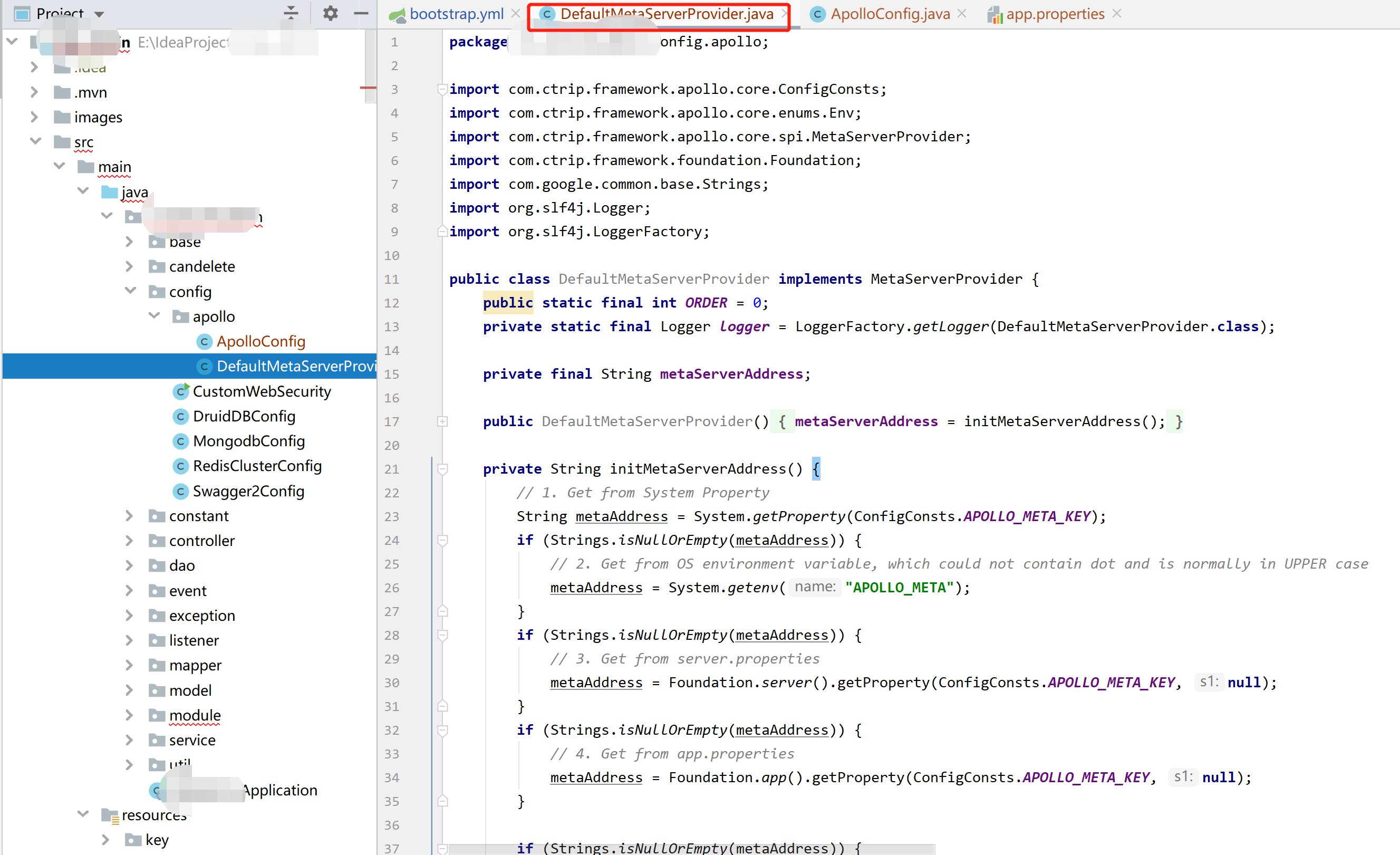Expand the controller folder
This screenshot has width=1400, height=855.
pos(130,541)
